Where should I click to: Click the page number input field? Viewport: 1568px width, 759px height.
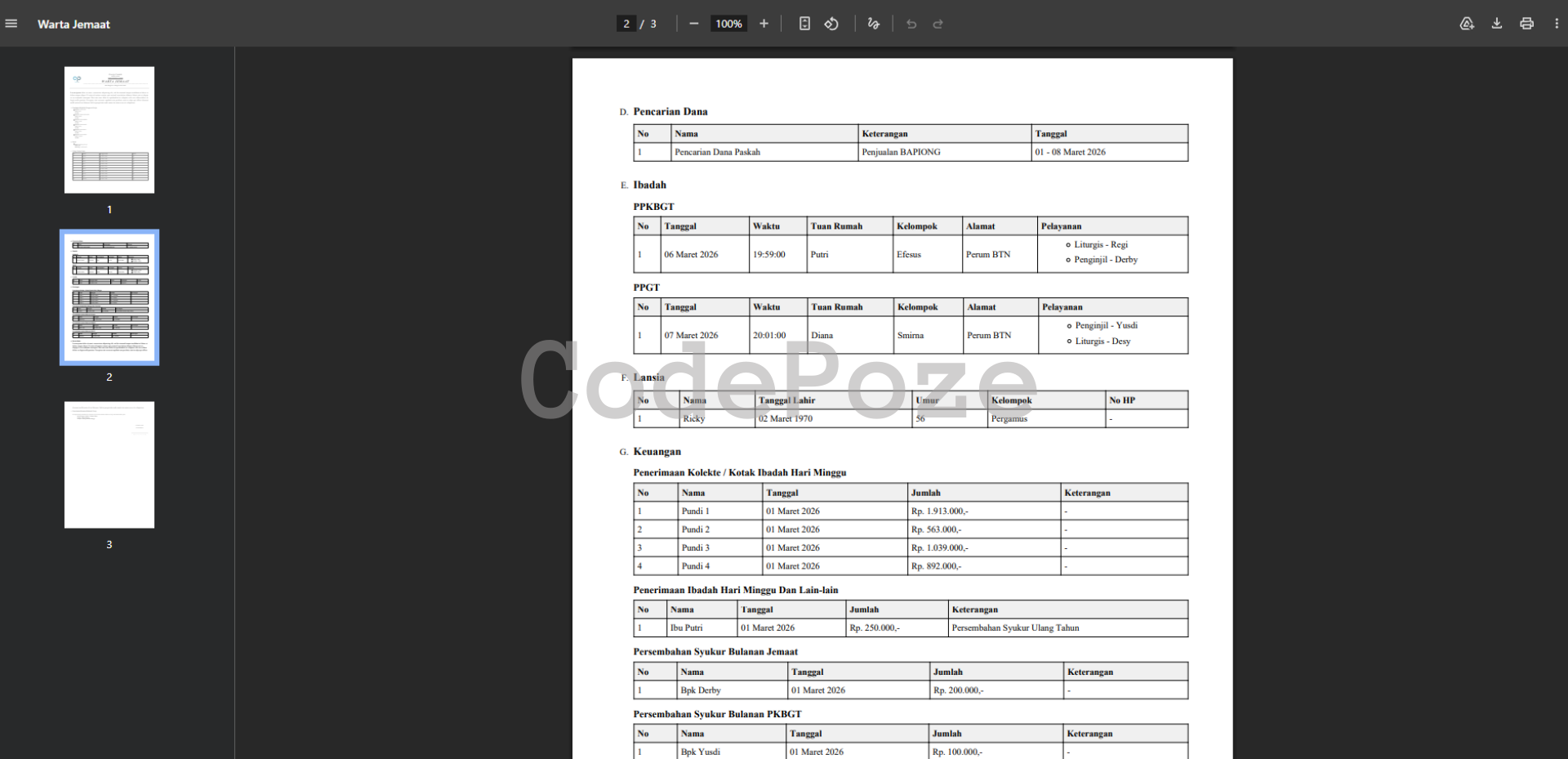pos(626,24)
